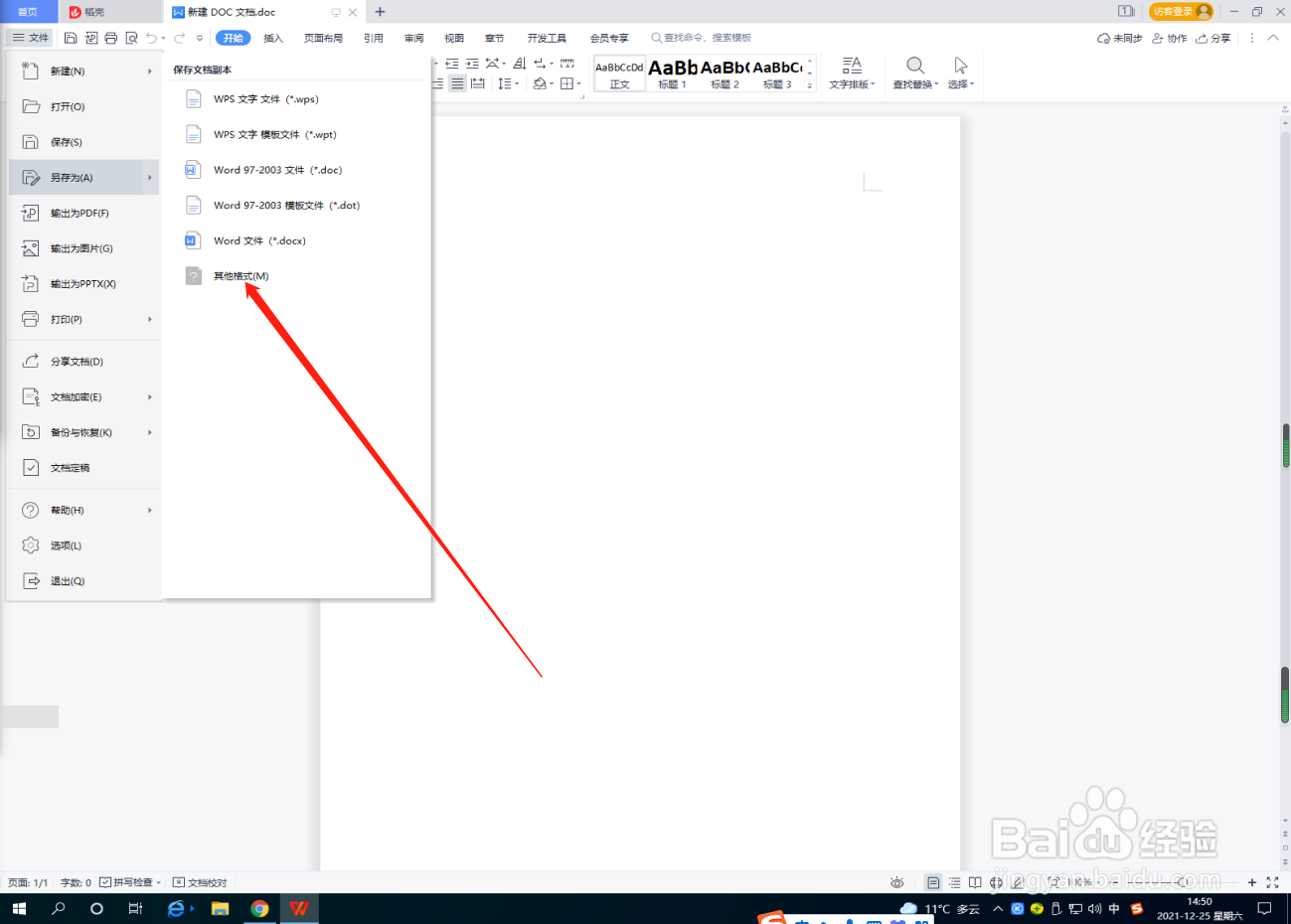Click the shading paint bucket icon
Screen dimensions: 1291x924
(x=540, y=83)
